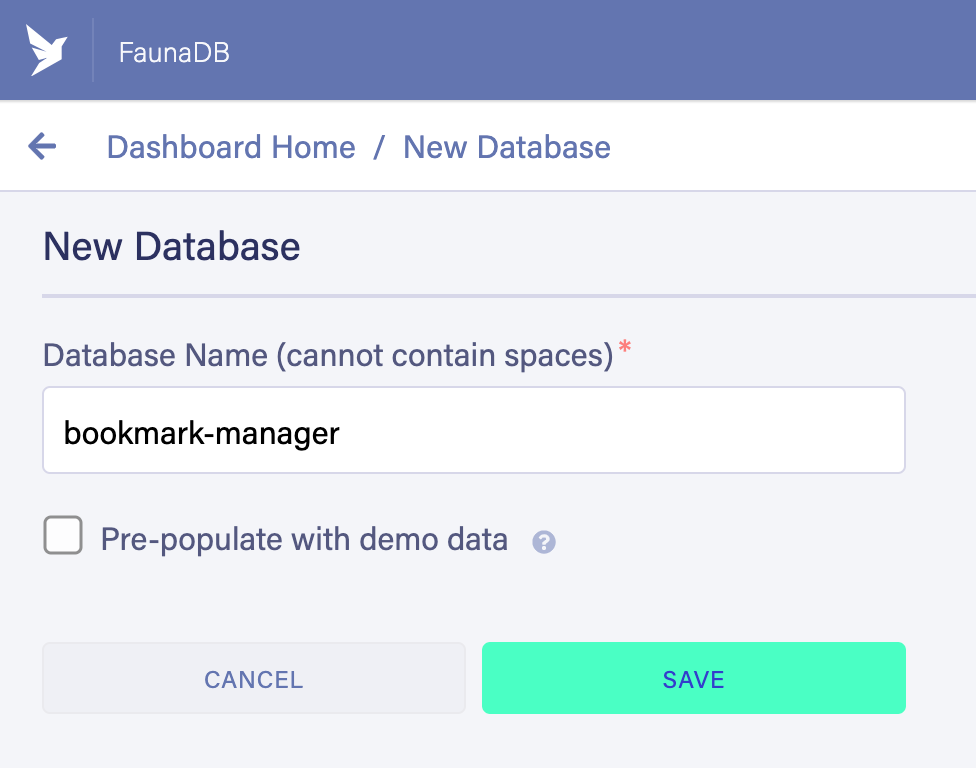Save the new bookmark-manager database
The width and height of the screenshot is (976, 768).
pyautogui.click(x=693, y=678)
